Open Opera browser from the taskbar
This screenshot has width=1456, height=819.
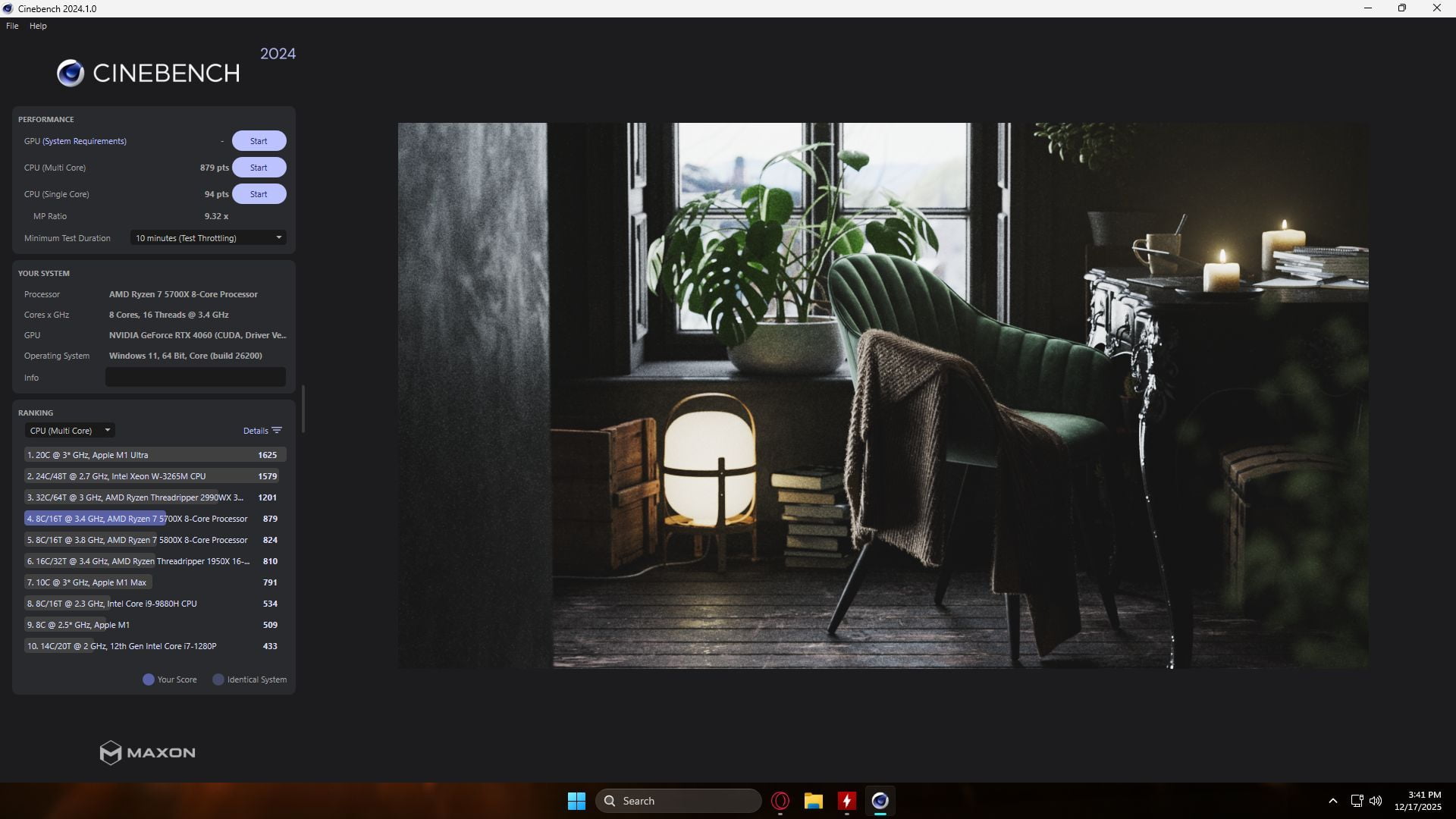tap(780, 801)
